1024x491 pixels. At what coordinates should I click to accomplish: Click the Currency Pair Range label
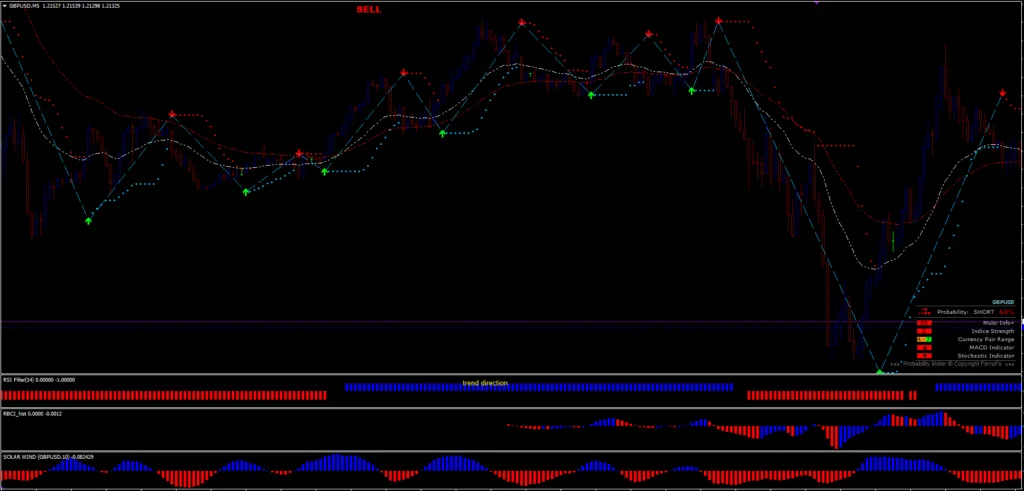[986, 340]
